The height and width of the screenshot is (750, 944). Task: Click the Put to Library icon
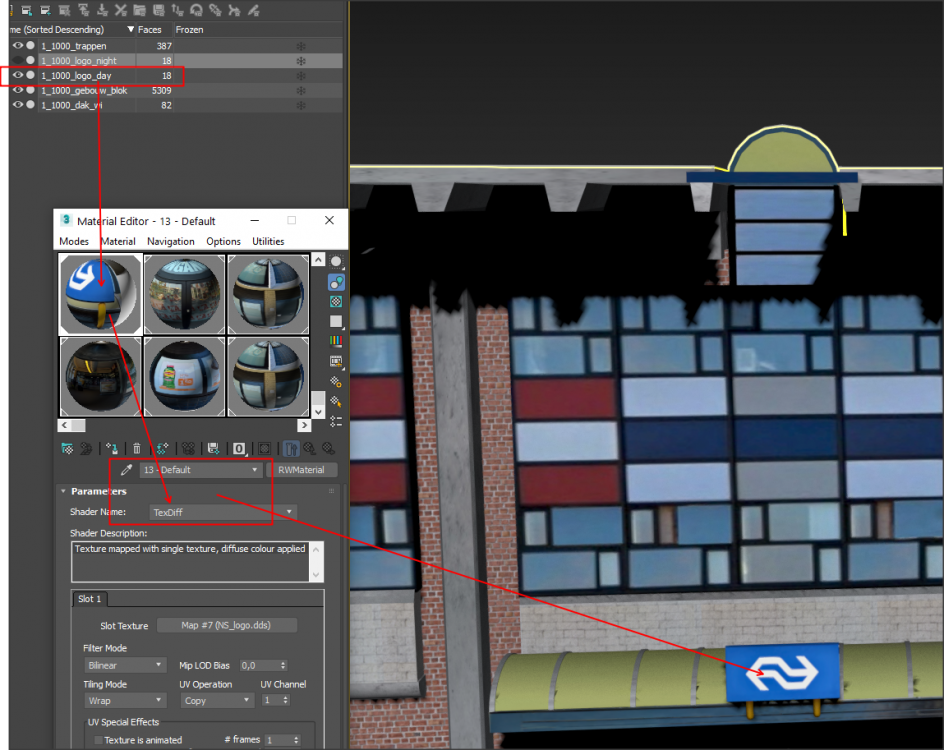(x=213, y=448)
